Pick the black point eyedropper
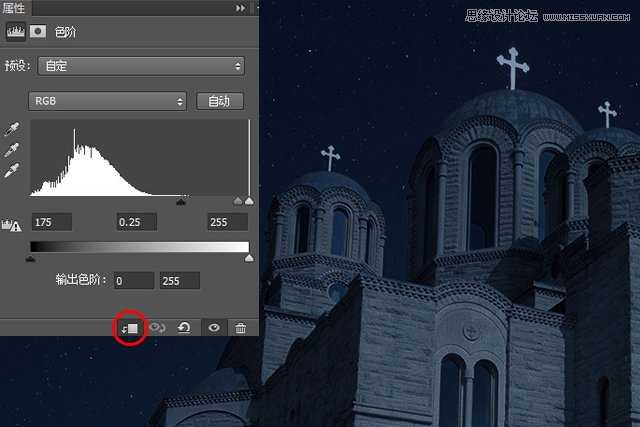 (x=13, y=130)
